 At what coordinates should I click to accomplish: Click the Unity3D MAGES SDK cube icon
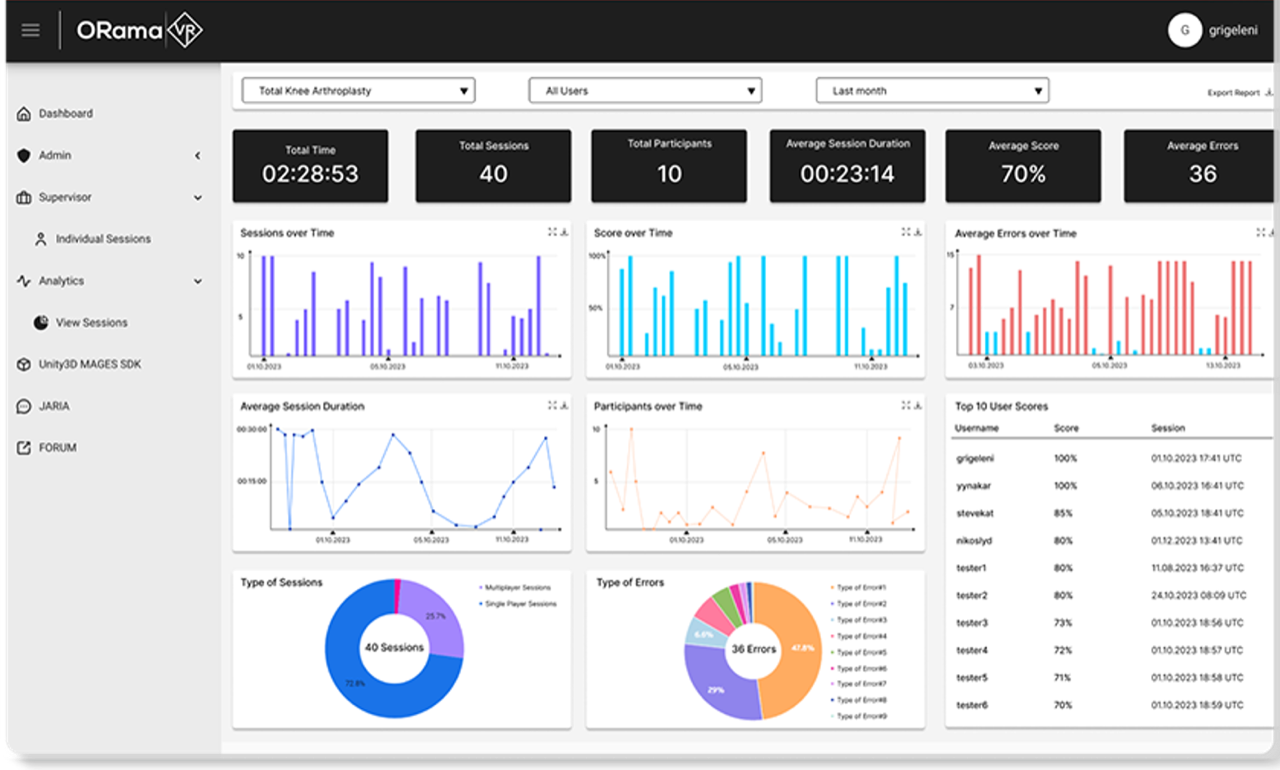click(22, 364)
